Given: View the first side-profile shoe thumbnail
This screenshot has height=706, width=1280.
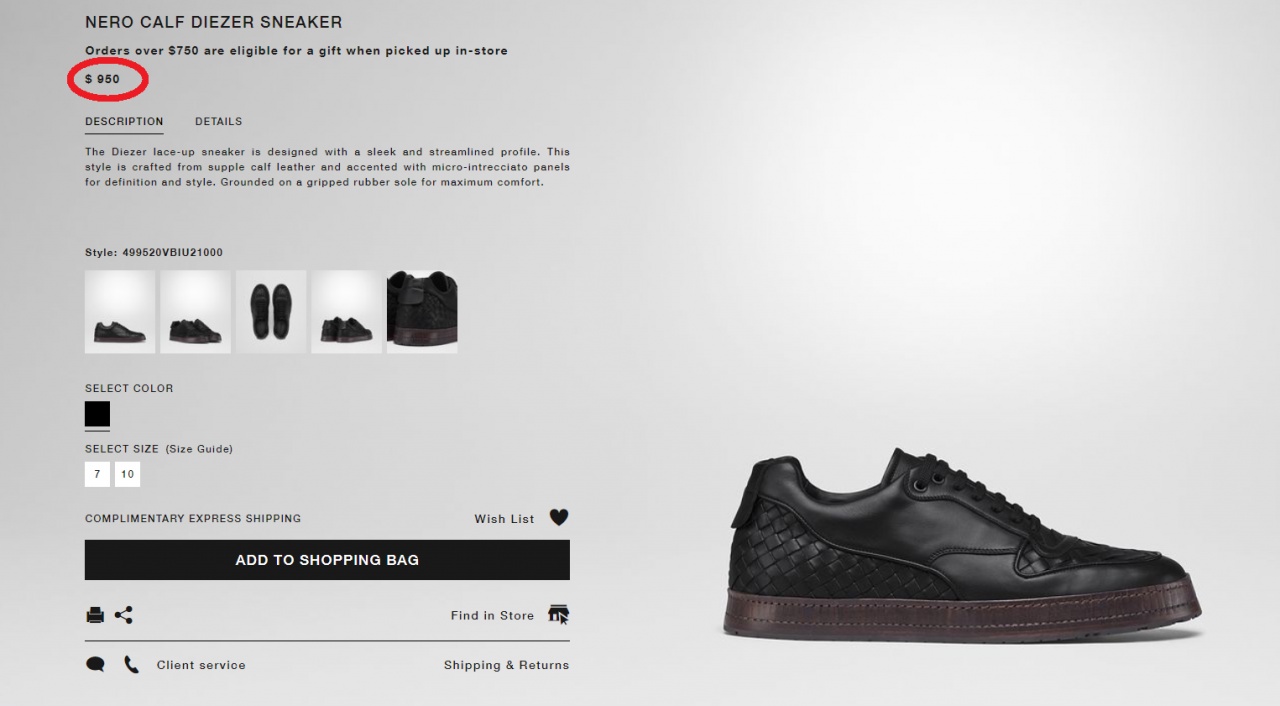Looking at the screenshot, I should (x=120, y=311).
